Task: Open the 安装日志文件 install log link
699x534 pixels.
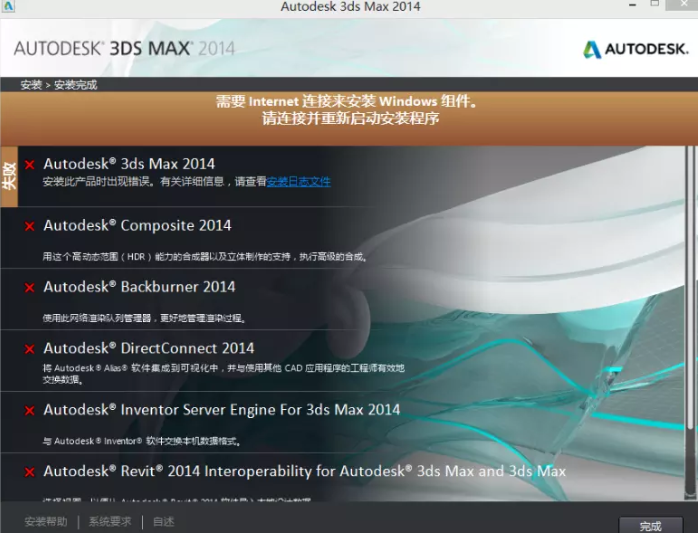Action: tap(298, 181)
